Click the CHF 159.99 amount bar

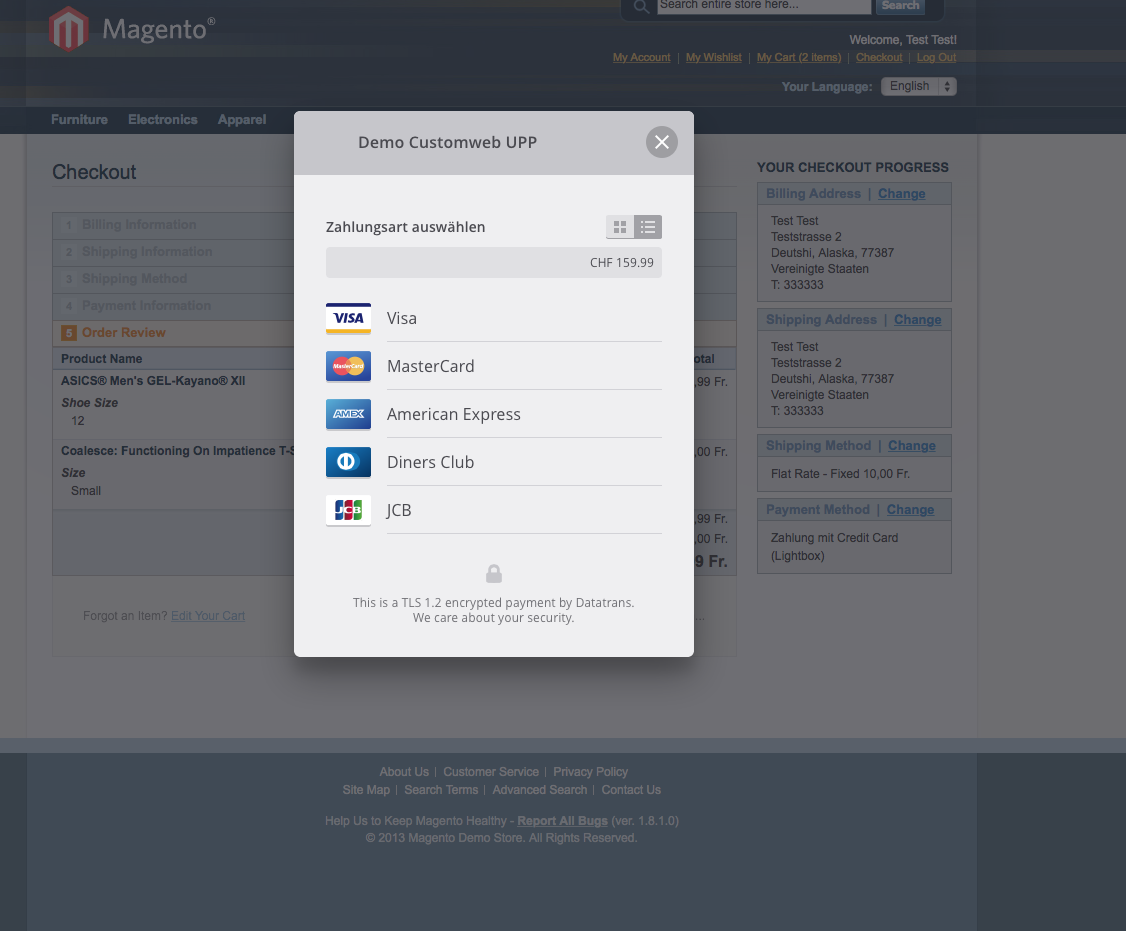[494, 263]
